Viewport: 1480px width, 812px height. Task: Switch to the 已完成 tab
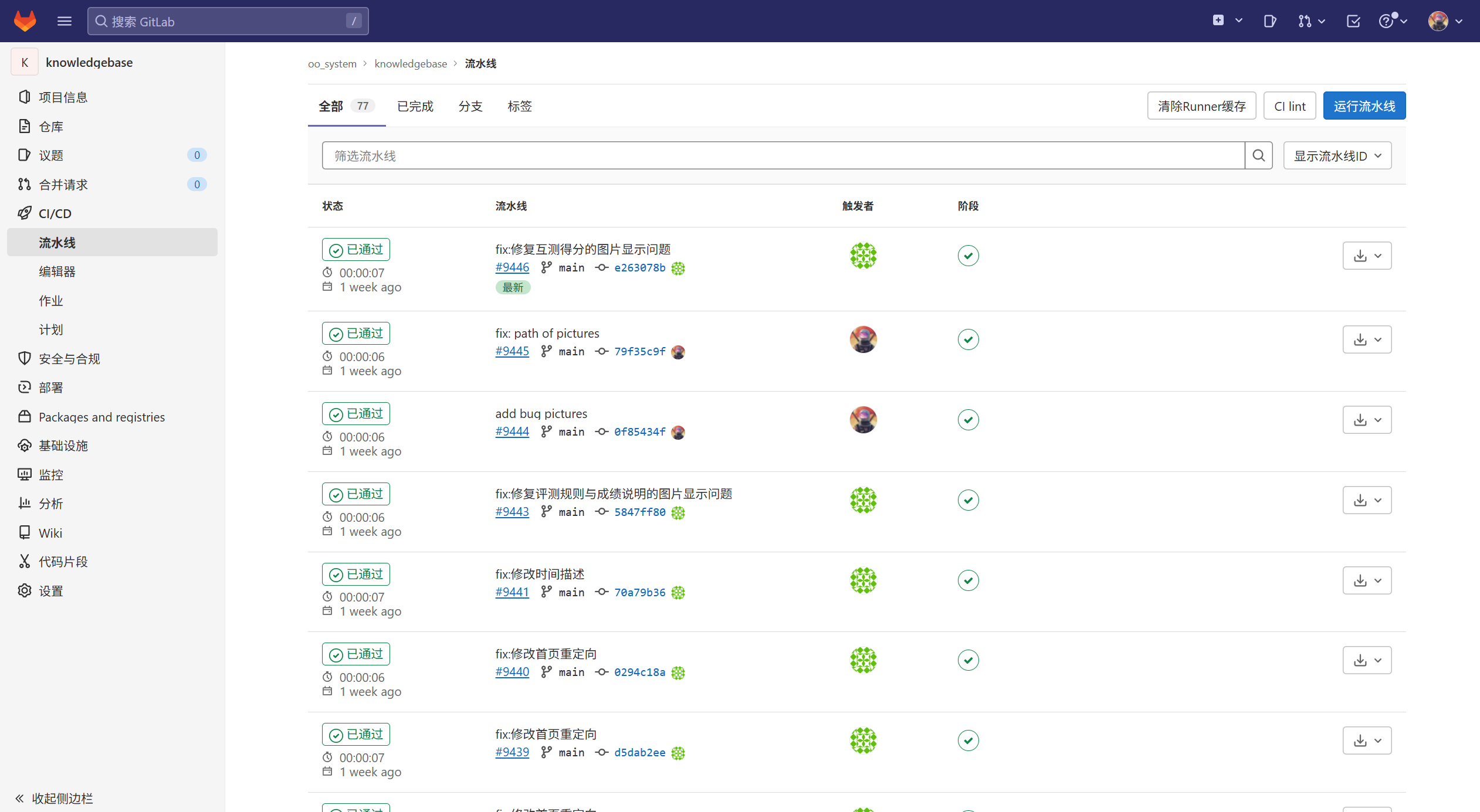[x=415, y=106]
